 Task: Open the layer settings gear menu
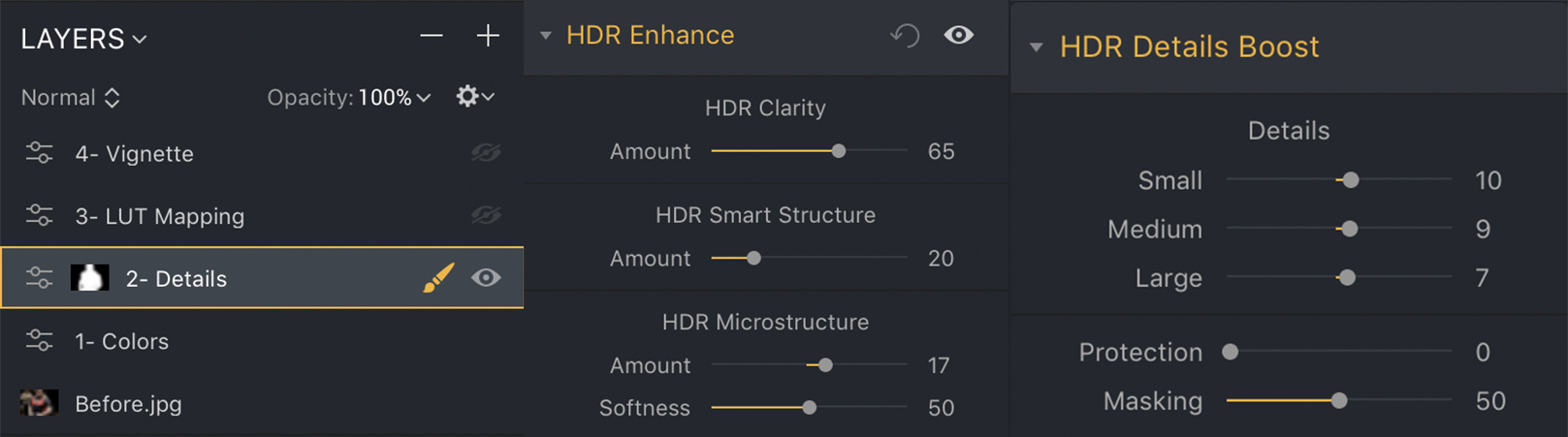pyautogui.click(x=474, y=96)
